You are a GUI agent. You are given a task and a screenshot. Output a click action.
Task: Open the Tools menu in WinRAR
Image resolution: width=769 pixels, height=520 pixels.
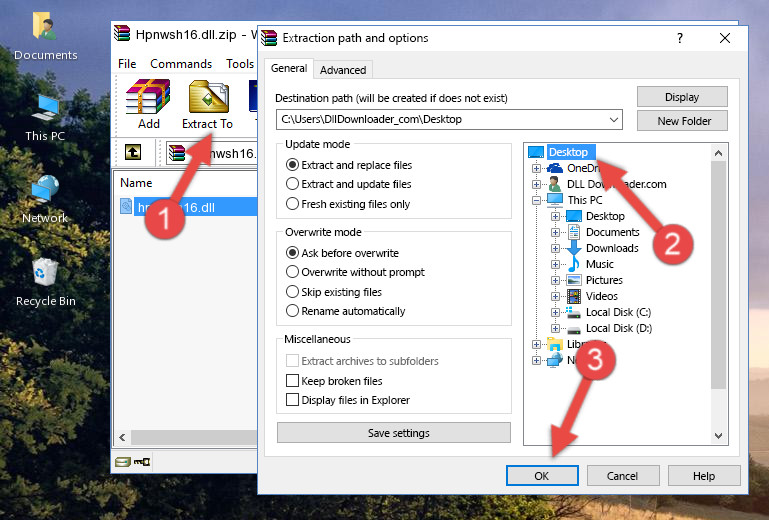click(240, 64)
